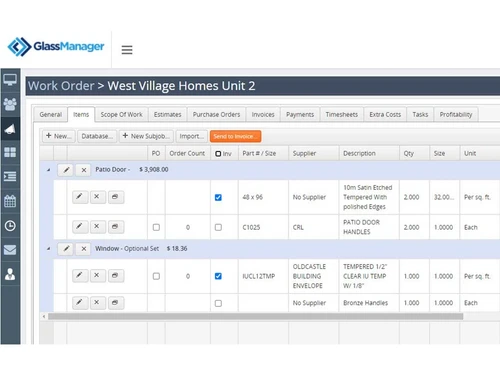Duplicate the Bronze Handles item row
The height and width of the screenshot is (375, 500).
[x=115, y=303]
